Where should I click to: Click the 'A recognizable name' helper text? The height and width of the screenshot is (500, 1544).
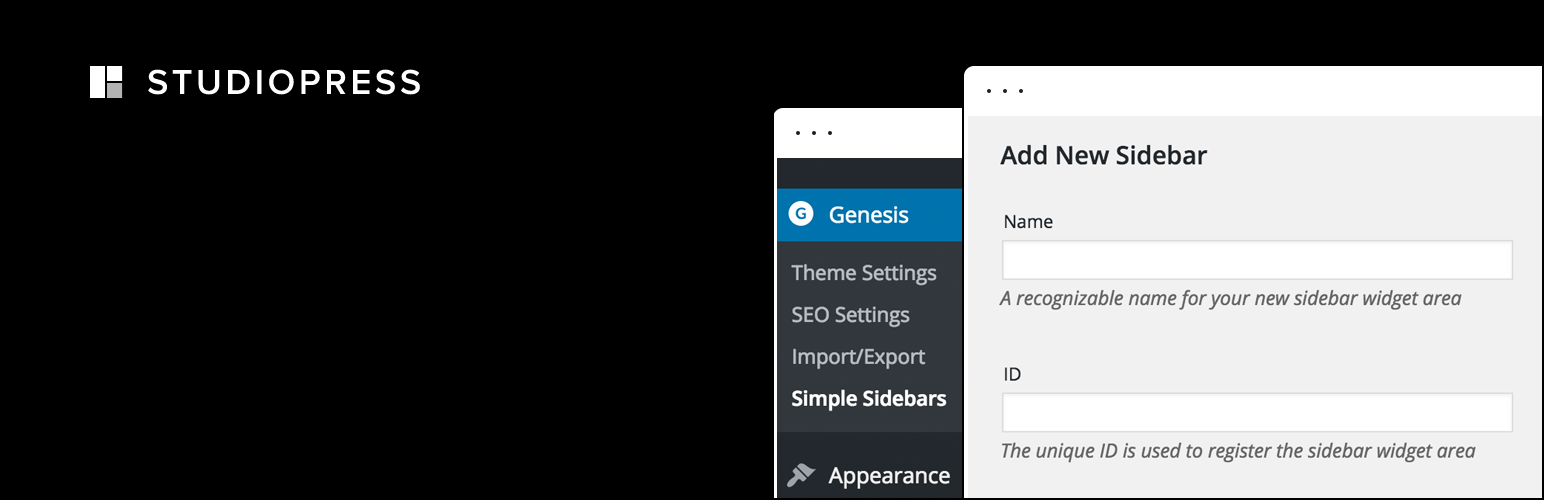click(x=1230, y=298)
